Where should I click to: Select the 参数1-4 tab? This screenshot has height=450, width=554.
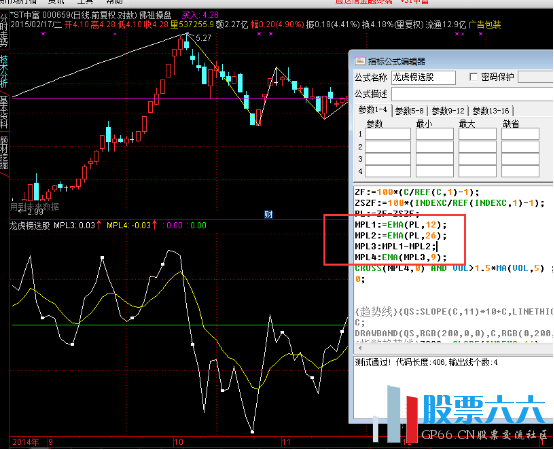[372, 110]
